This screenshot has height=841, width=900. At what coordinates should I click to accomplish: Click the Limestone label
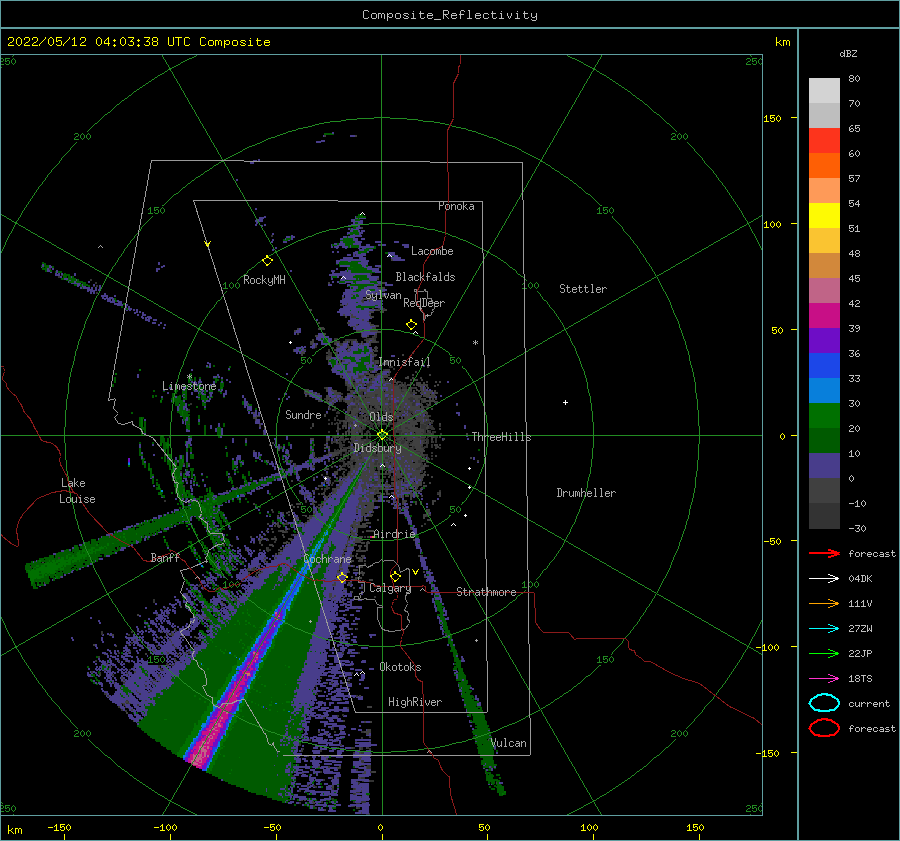click(x=189, y=386)
